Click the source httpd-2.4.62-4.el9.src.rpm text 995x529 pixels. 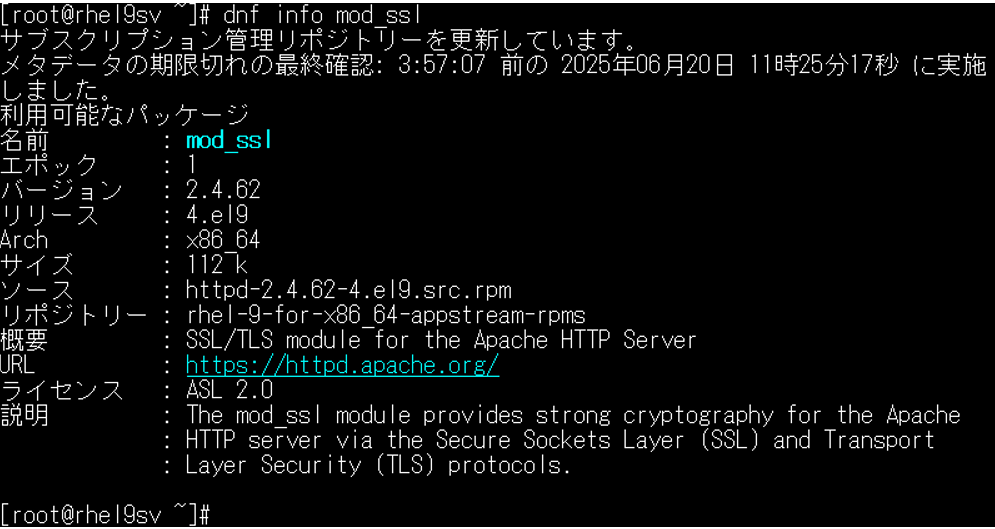348,291
